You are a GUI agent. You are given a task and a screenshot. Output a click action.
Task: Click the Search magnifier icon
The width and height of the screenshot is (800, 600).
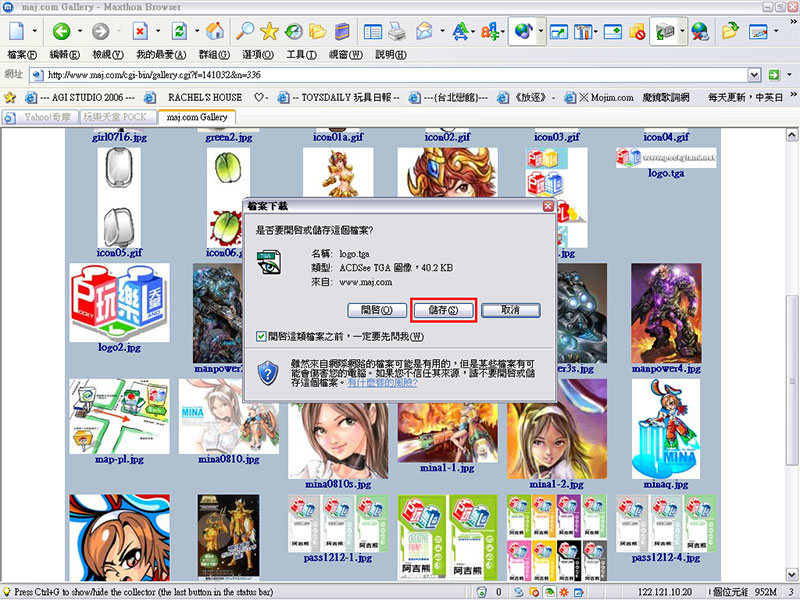point(244,31)
